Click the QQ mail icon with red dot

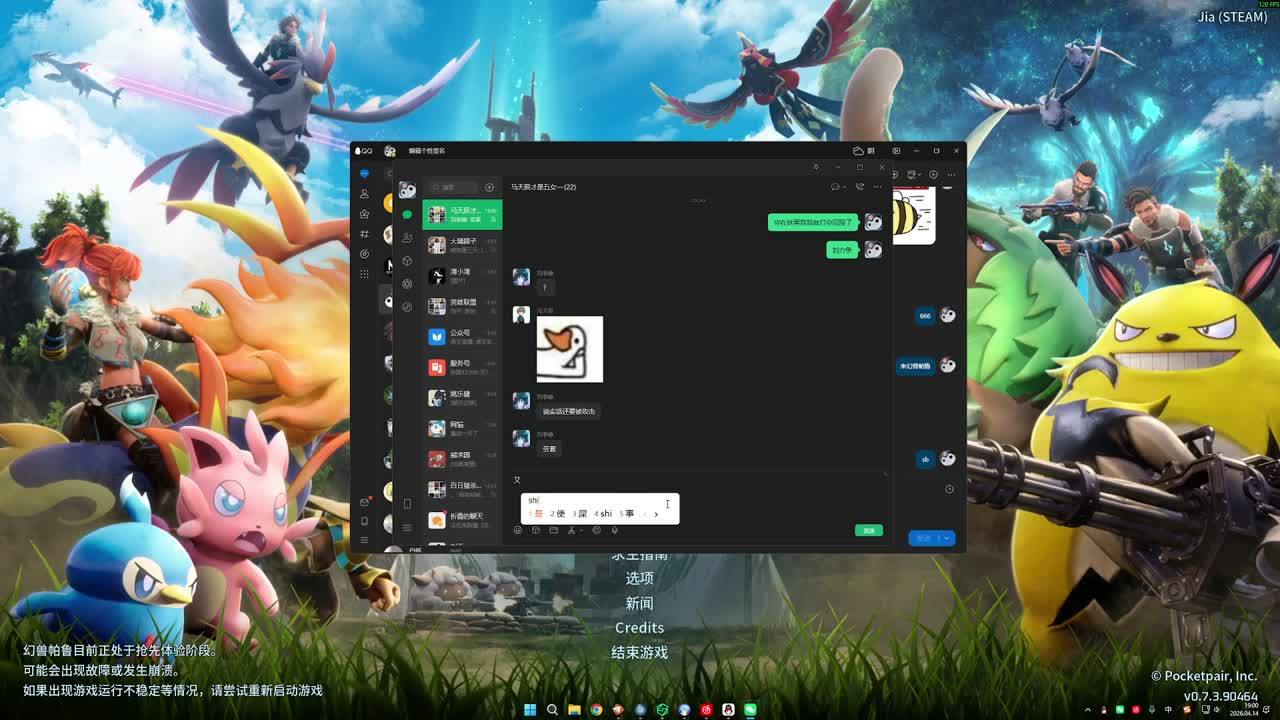pos(364,502)
